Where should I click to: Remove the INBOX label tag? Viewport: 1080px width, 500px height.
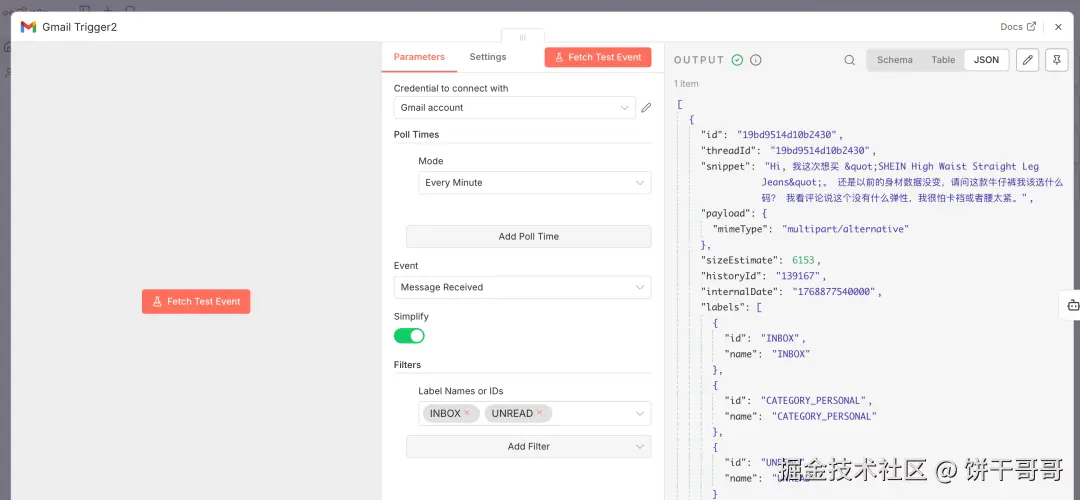click(466, 413)
